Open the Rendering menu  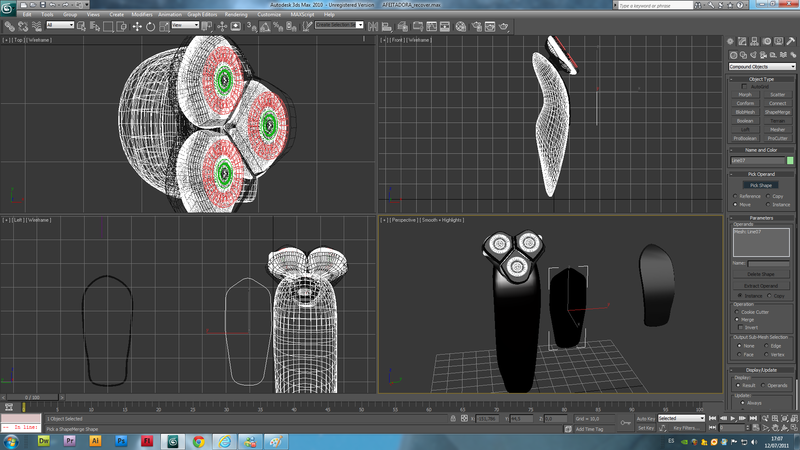[x=236, y=14]
